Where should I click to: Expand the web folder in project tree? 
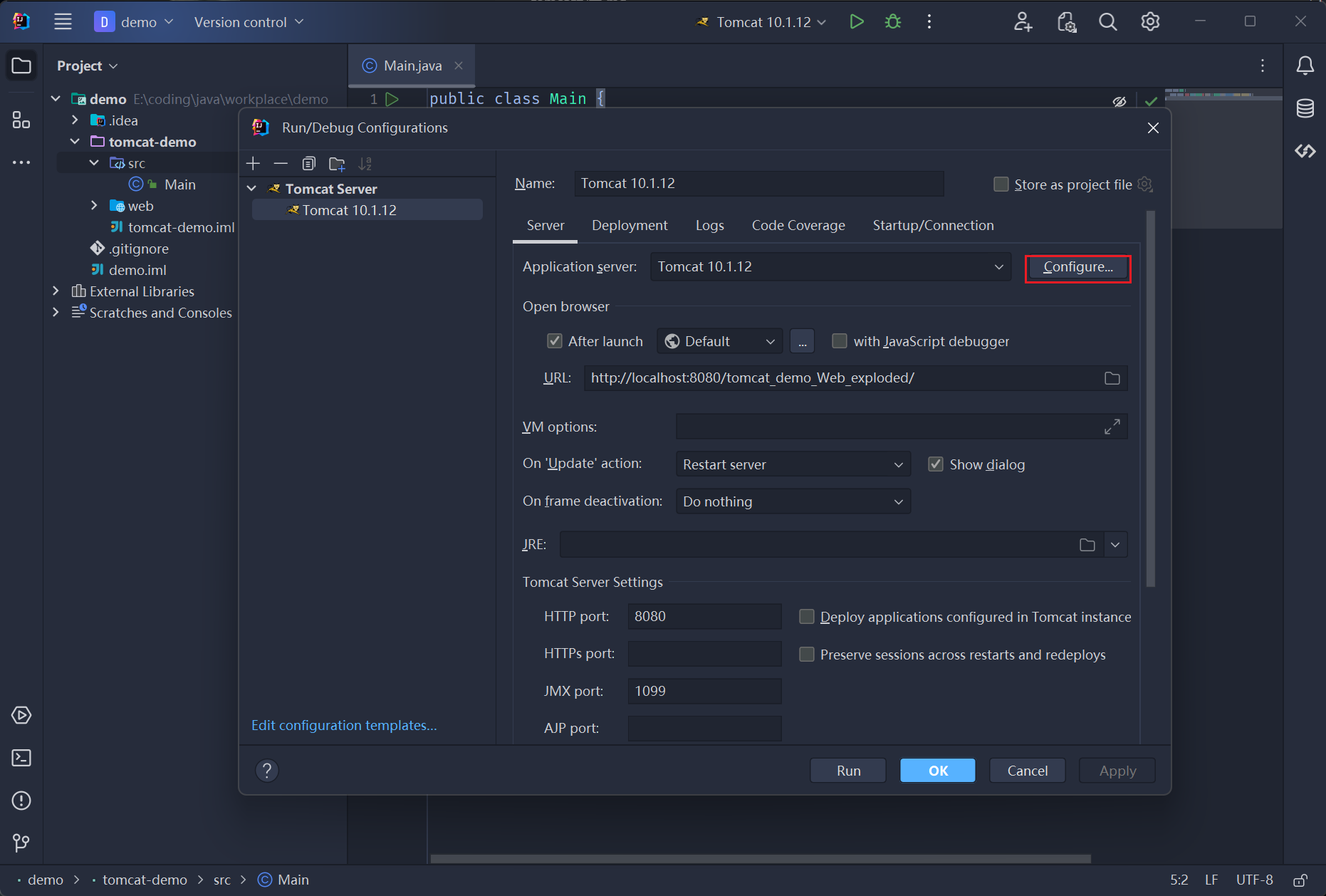pyautogui.click(x=94, y=206)
